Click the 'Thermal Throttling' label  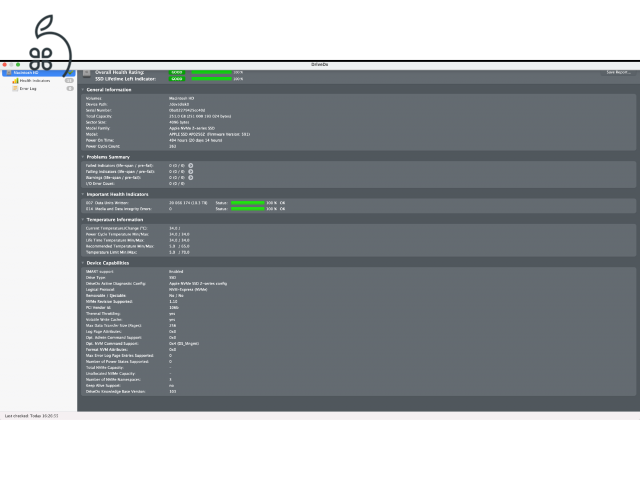103,313
